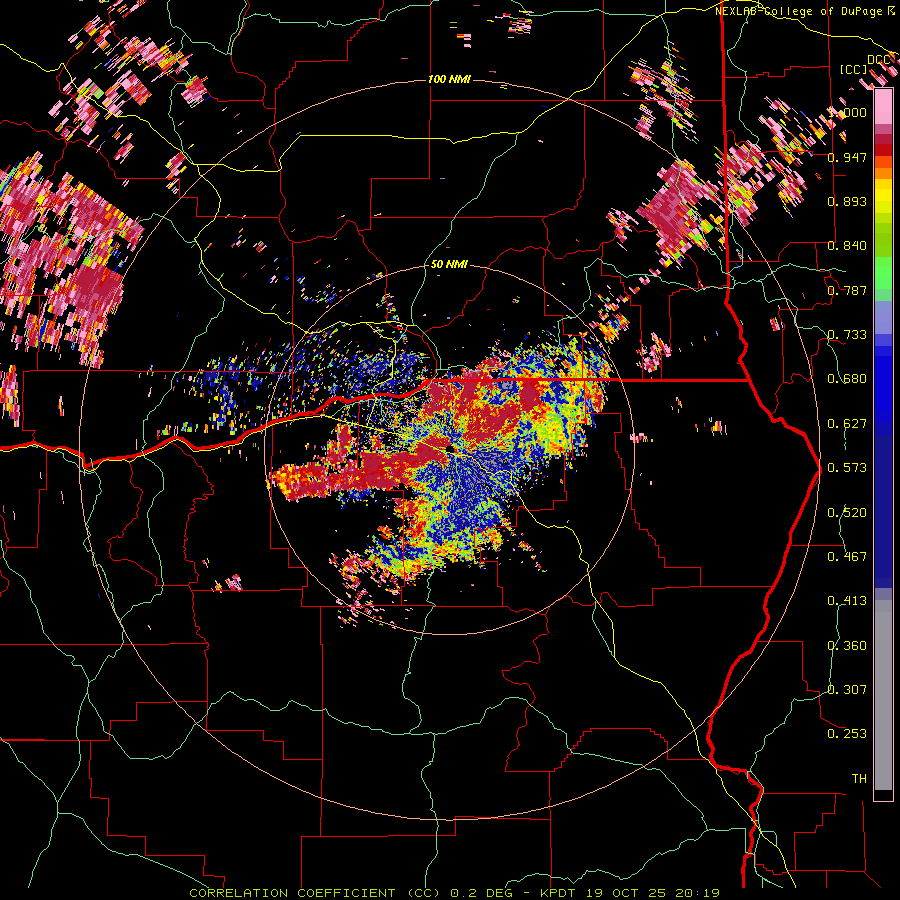Click the 0.360 scale value

tap(847, 645)
